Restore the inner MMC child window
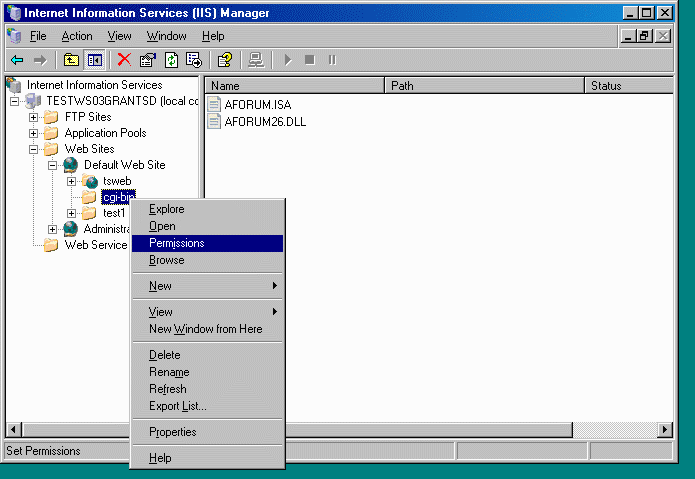Viewport: 695px width, 479px height. (x=644, y=36)
